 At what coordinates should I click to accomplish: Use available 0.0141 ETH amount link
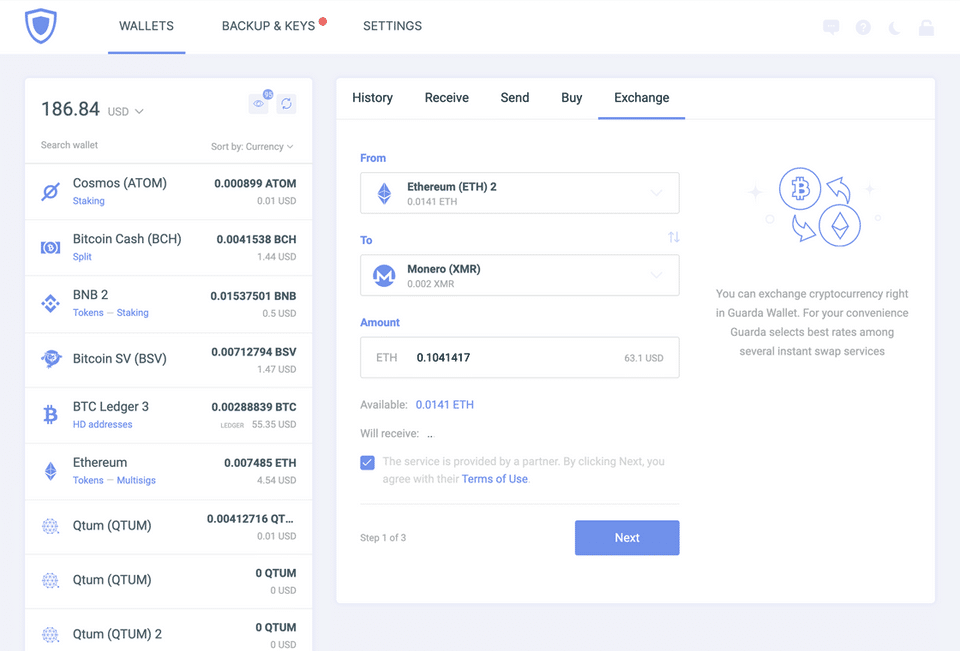(x=444, y=405)
